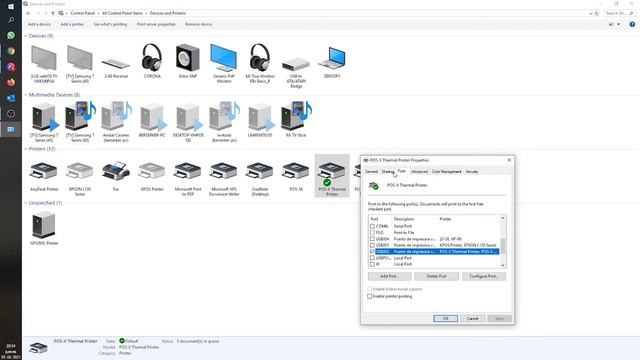Switch to the Ports tab

coord(402,171)
